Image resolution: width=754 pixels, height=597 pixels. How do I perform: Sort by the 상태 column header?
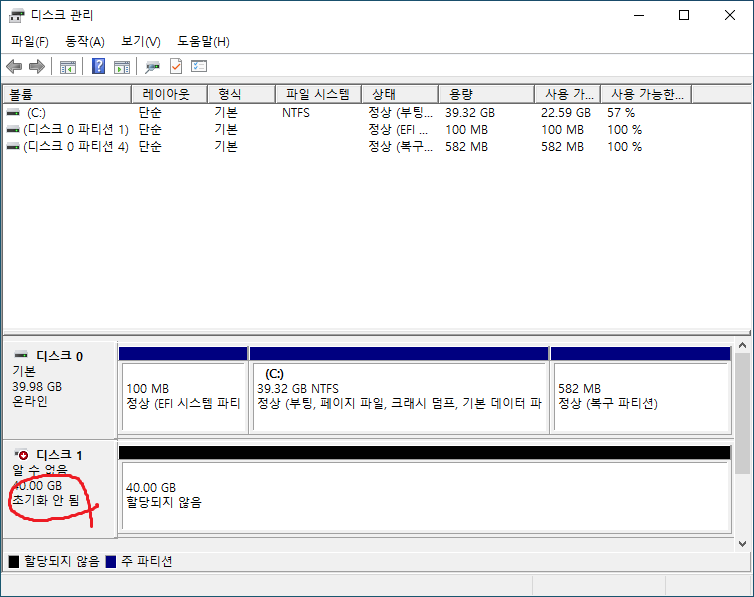400,94
